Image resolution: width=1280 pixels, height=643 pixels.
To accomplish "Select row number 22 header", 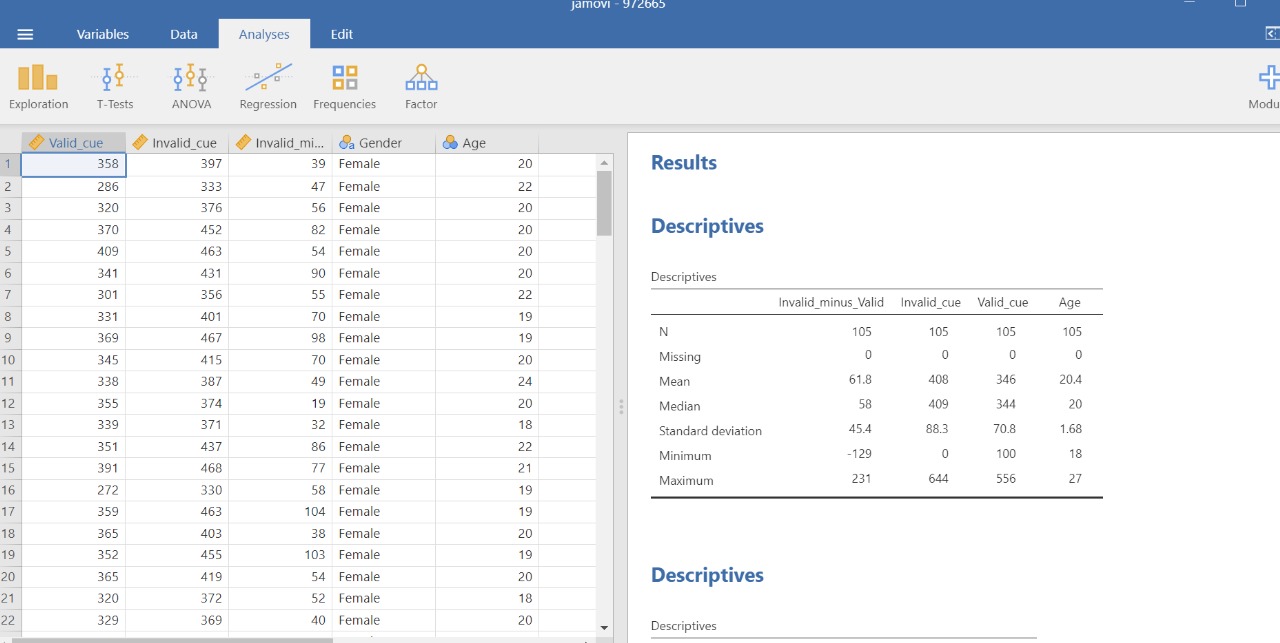I will (x=10, y=620).
